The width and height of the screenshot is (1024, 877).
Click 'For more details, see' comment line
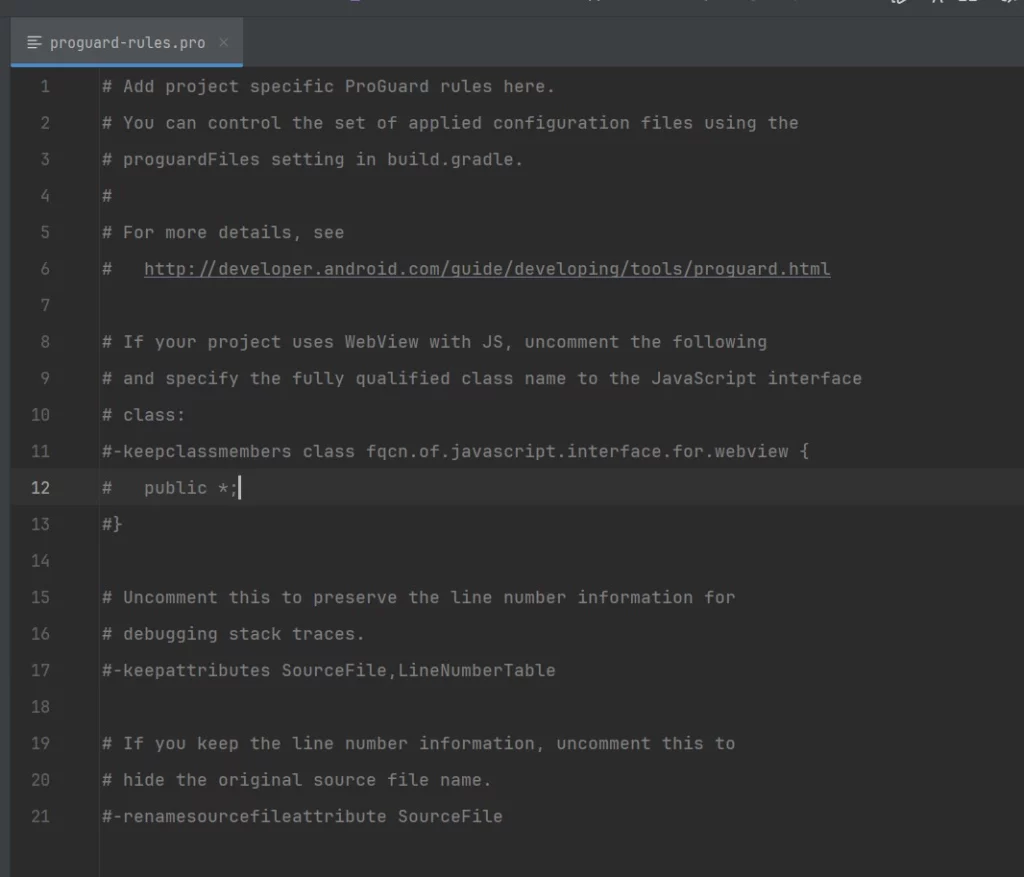pos(233,232)
